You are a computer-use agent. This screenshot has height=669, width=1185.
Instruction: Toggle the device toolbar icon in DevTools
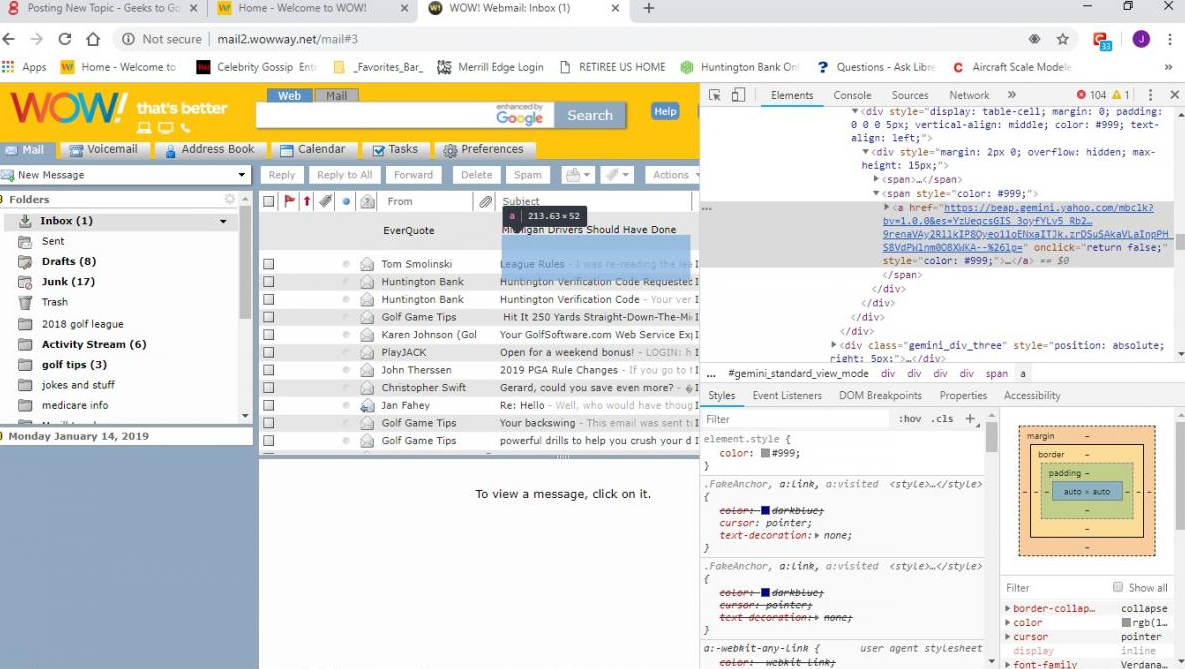(x=738, y=95)
